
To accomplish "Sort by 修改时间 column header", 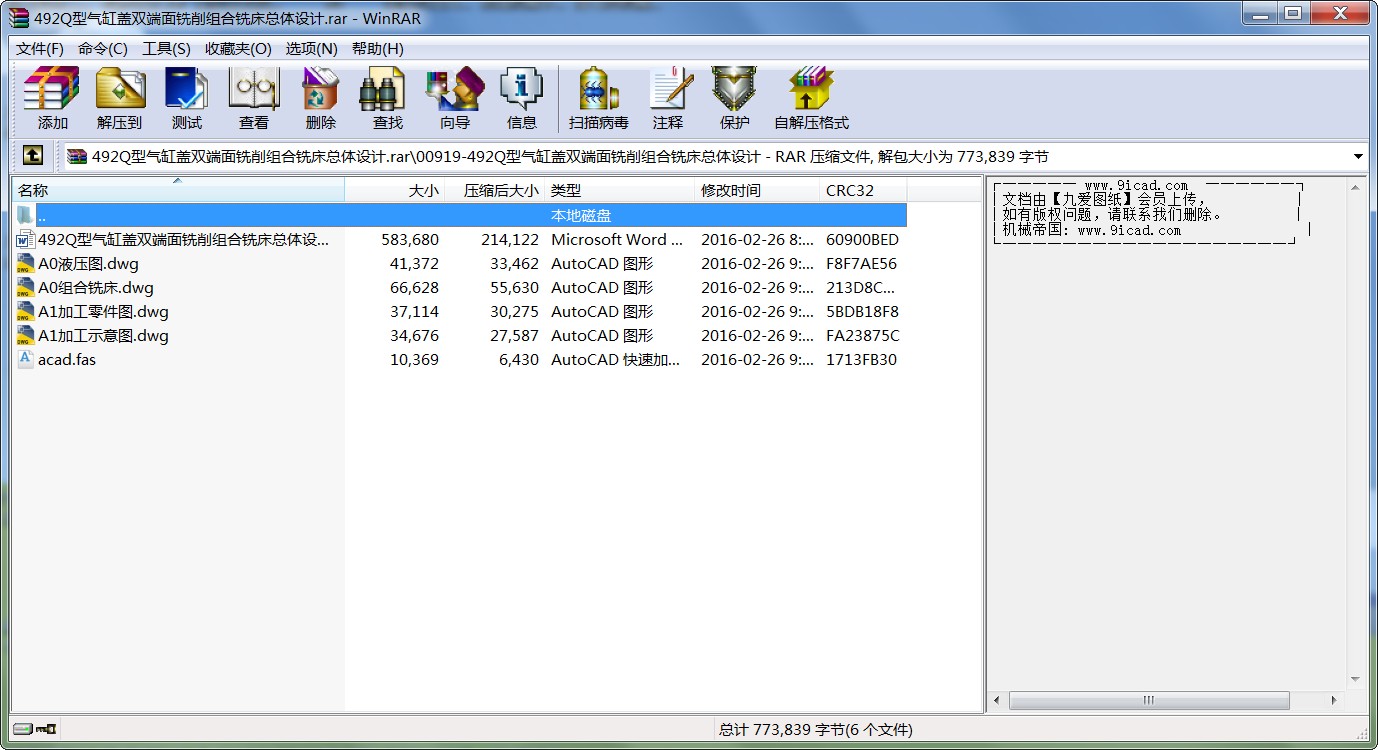I will coord(755,190).
